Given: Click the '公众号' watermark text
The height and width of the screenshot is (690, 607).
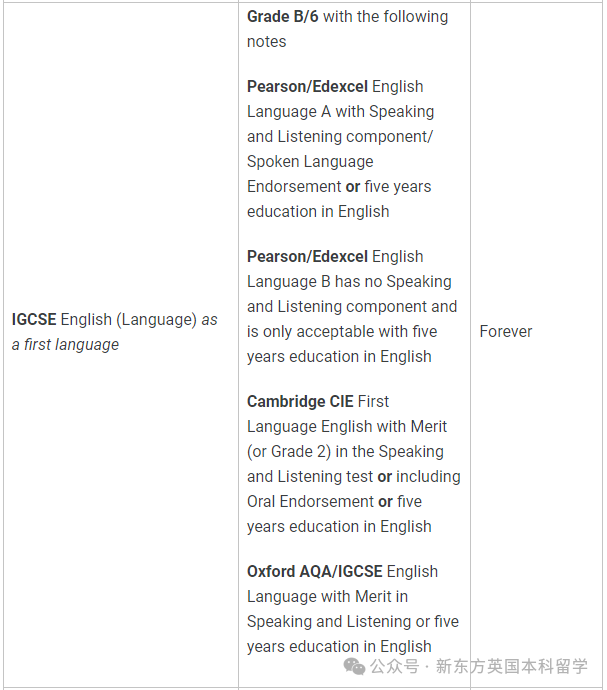Looking at the screenshot, I should [395, 666].
